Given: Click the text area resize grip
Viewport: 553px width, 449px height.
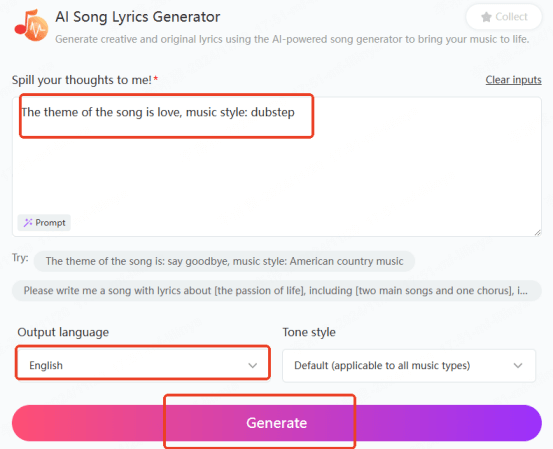Looking at the screenshot, I should 537,232.
